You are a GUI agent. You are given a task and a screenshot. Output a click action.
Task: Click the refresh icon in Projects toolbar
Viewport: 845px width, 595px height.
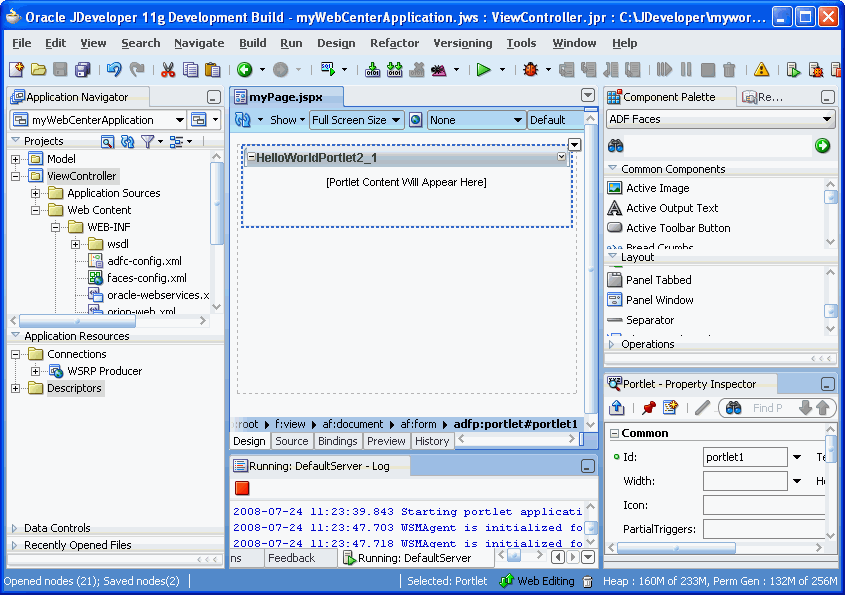(128, 141)
